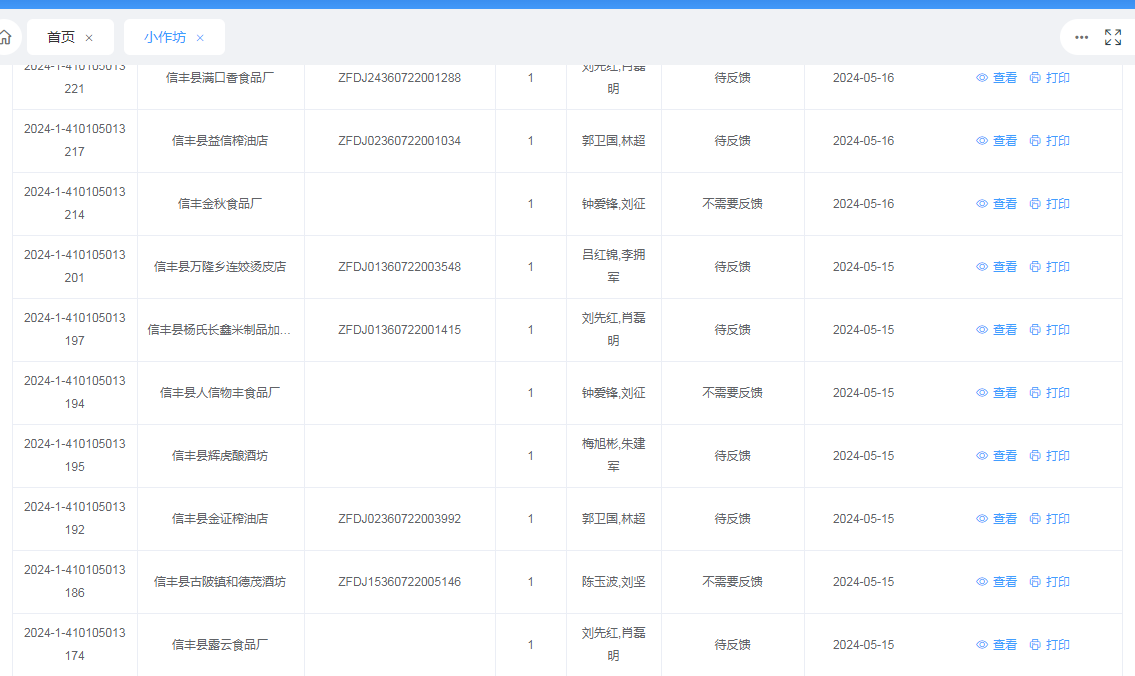Click the home icon in tab bar

6,37
